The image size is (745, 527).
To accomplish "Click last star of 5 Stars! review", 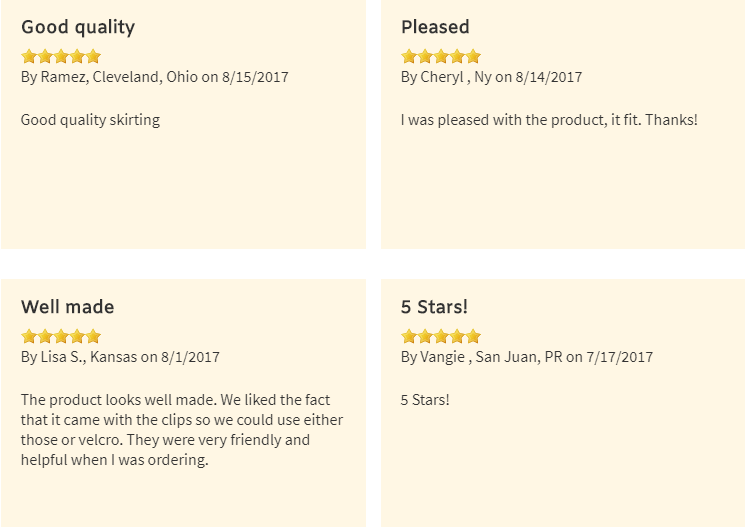I will click(473, 336).
